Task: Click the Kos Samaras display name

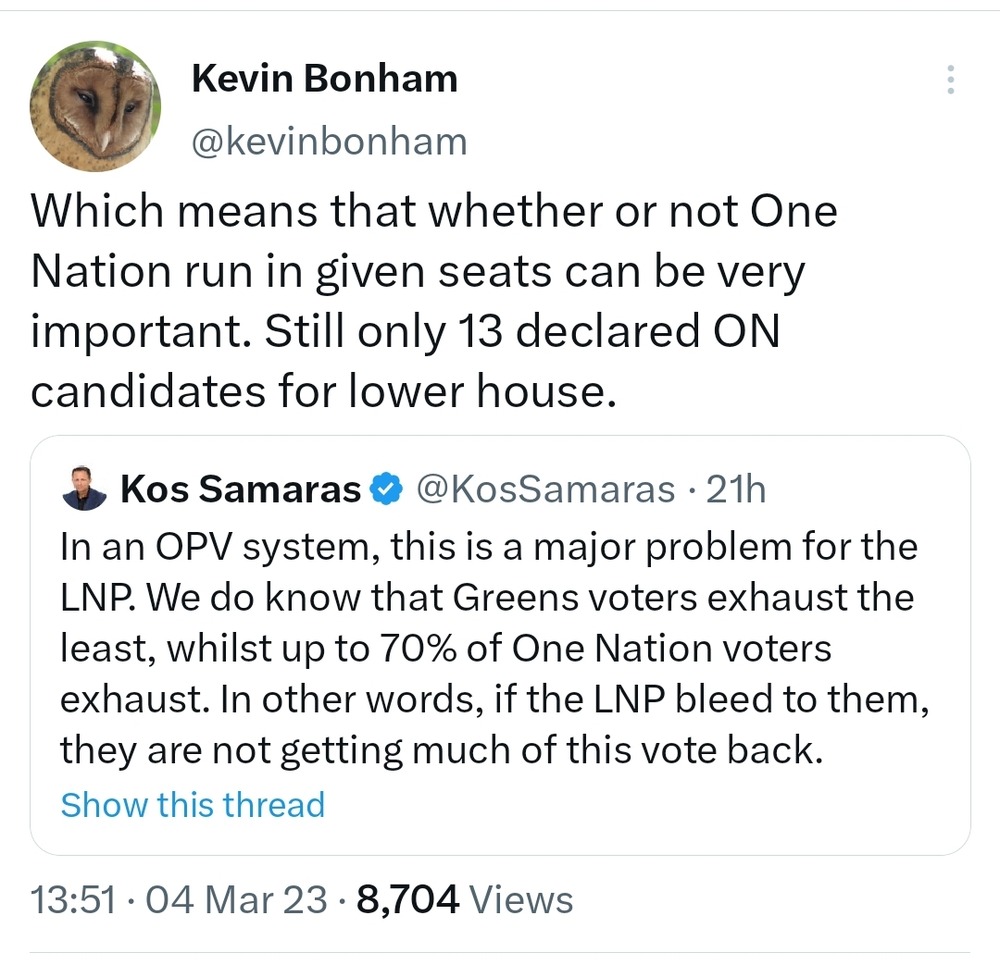Action: 240,489
